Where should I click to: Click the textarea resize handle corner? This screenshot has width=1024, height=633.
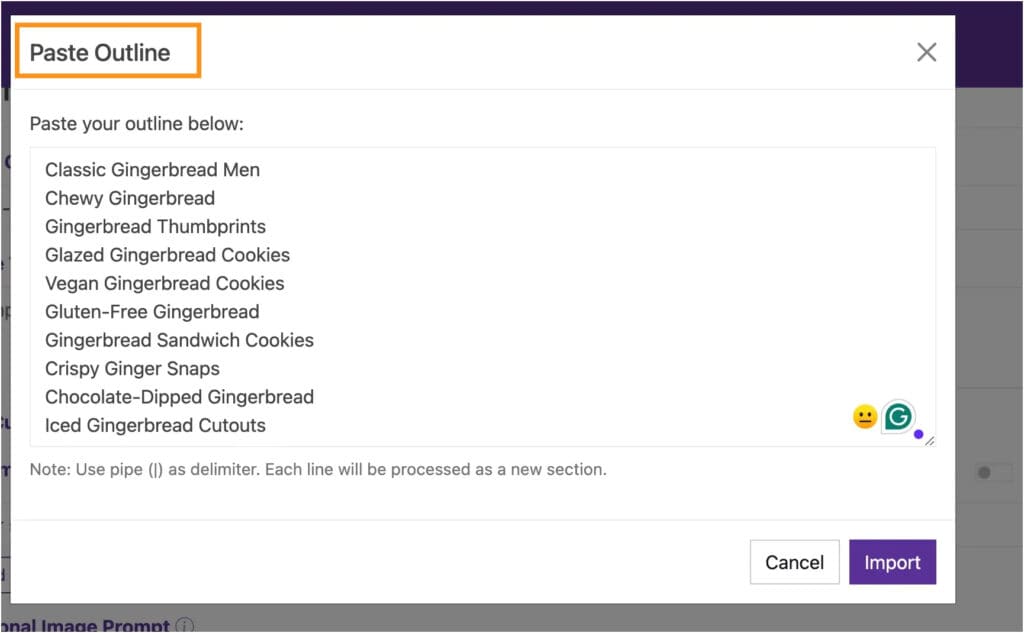(929, 439)
